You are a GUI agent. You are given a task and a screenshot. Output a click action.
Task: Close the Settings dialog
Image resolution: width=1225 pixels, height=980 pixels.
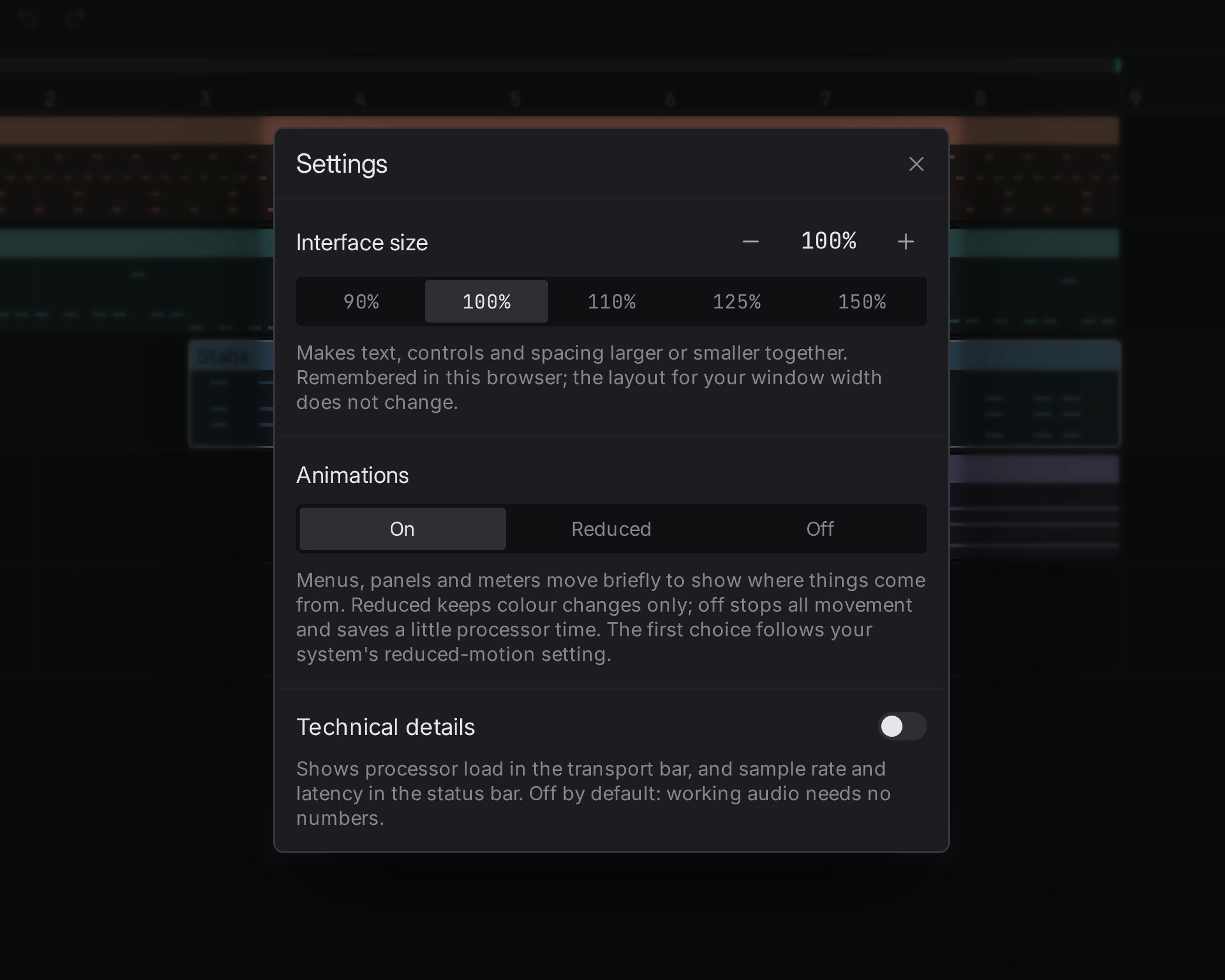coord(916,164)
